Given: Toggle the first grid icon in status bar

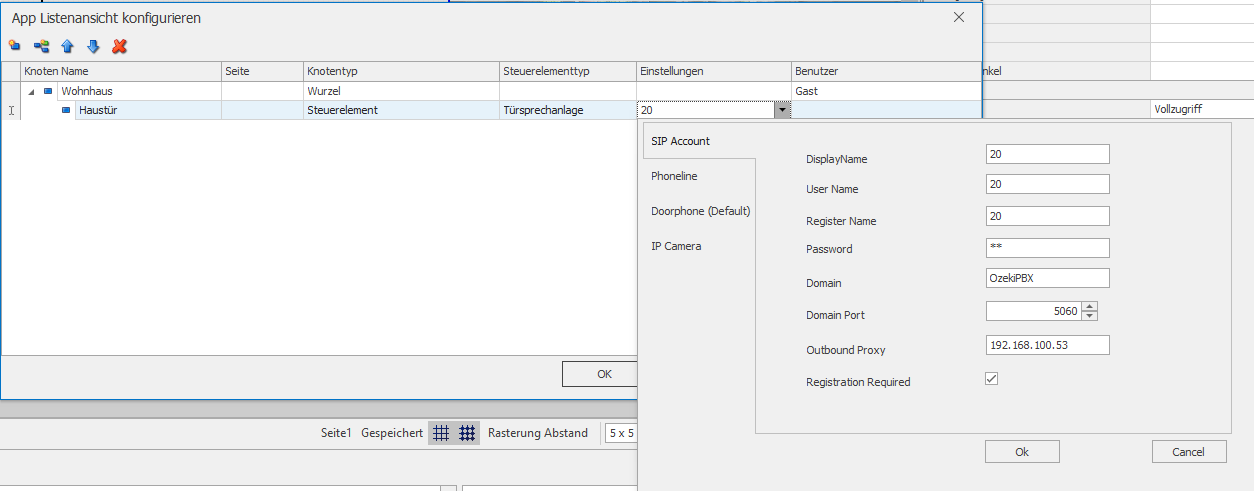Looking at the screenshot, I should tap(441, 433).
